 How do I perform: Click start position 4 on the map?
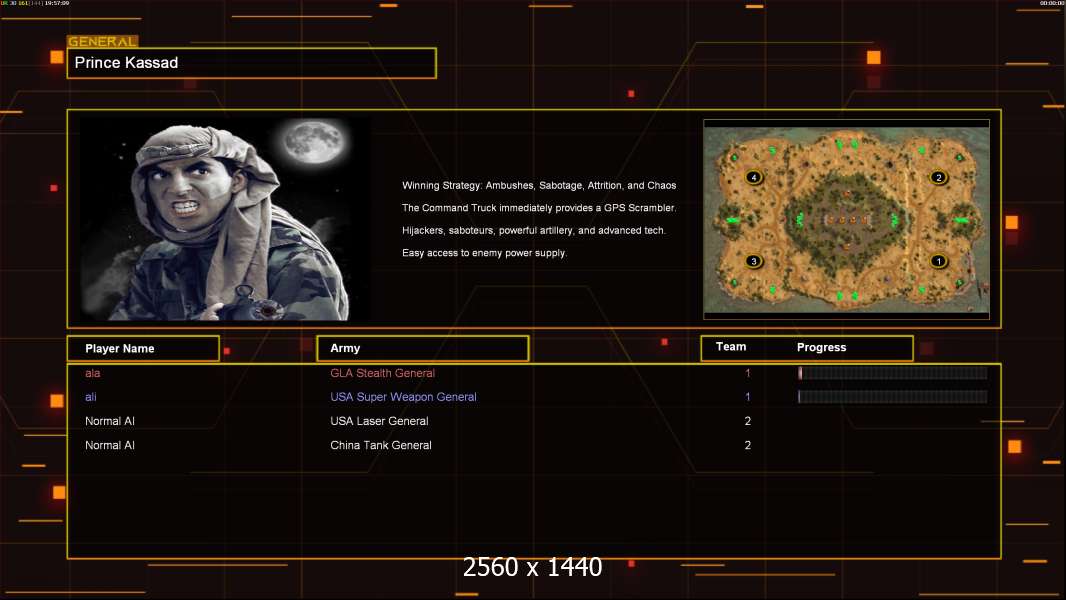tap(753, 177)
